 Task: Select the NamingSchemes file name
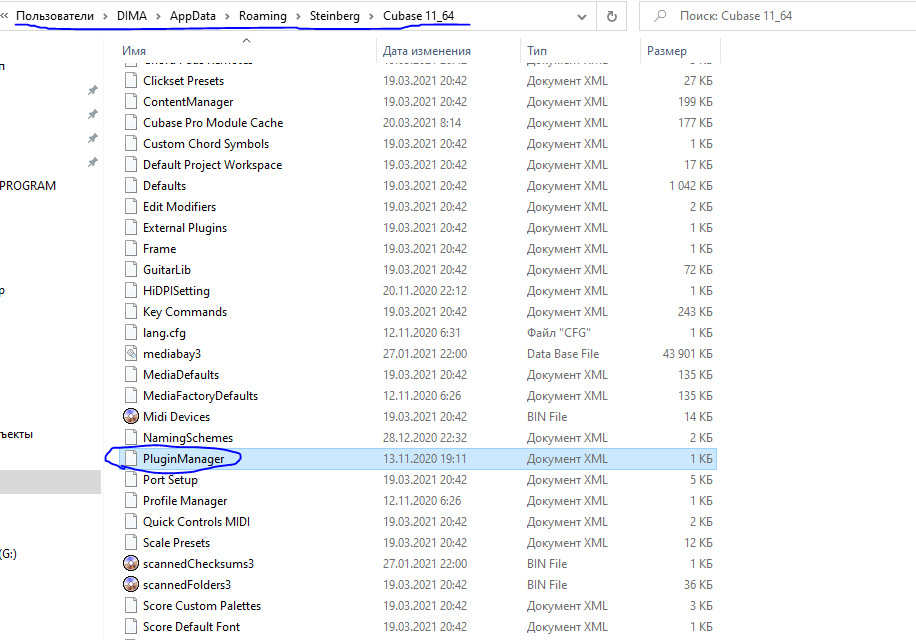click(188, 438)
